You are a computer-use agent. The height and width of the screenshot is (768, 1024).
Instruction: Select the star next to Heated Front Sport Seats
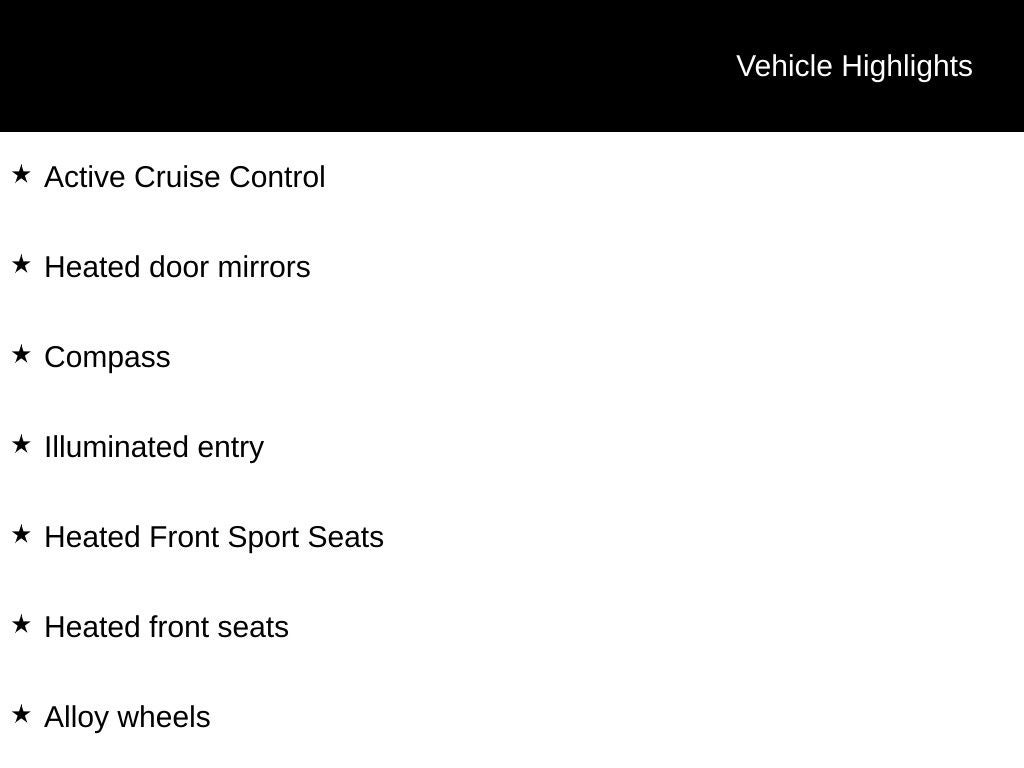21,535
